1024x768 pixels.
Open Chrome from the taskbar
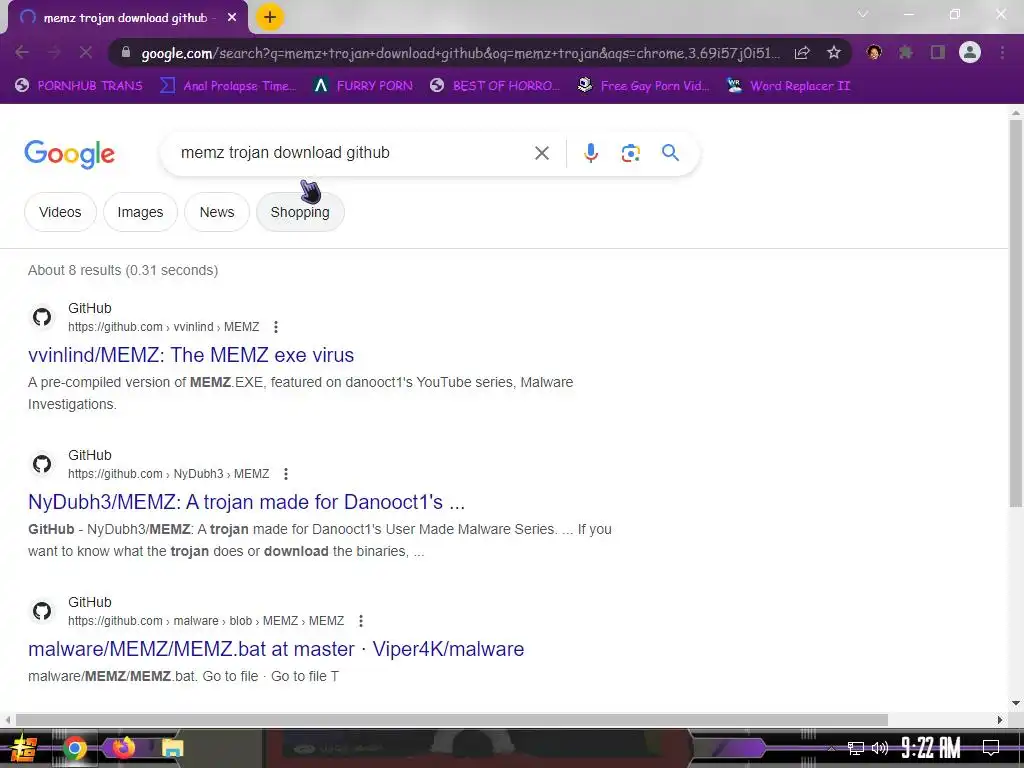74,748
